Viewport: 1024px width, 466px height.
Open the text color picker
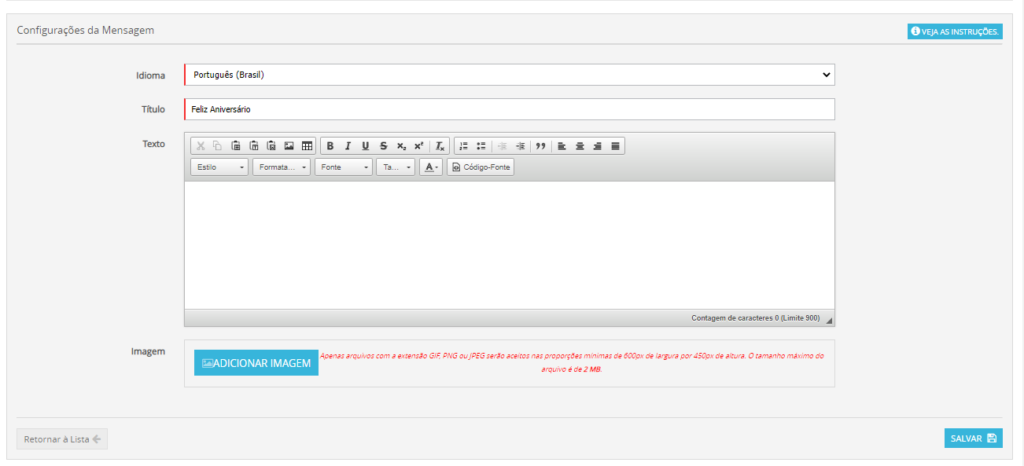430,168
